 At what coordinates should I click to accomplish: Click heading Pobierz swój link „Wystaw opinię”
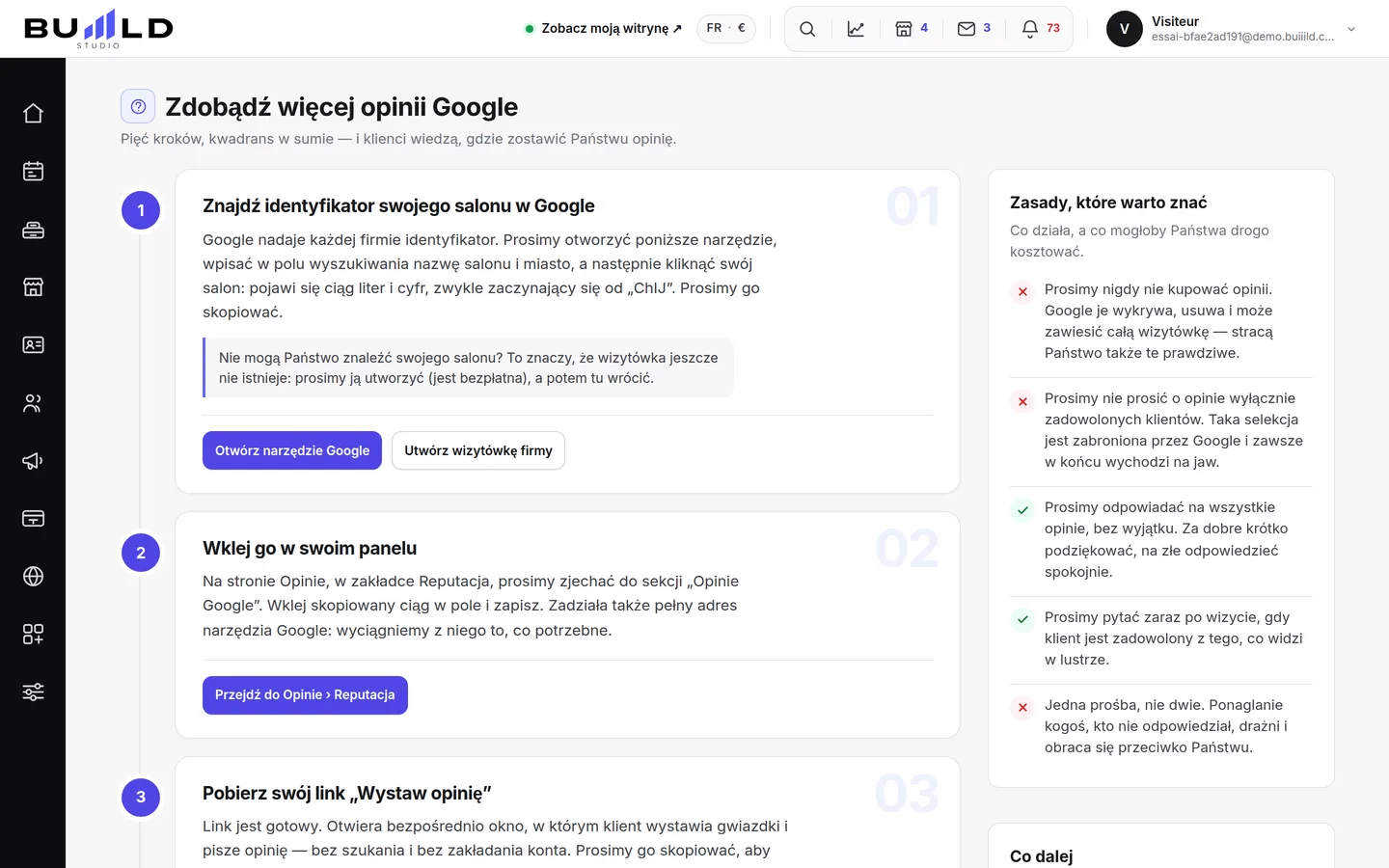(x=347, y=793)
